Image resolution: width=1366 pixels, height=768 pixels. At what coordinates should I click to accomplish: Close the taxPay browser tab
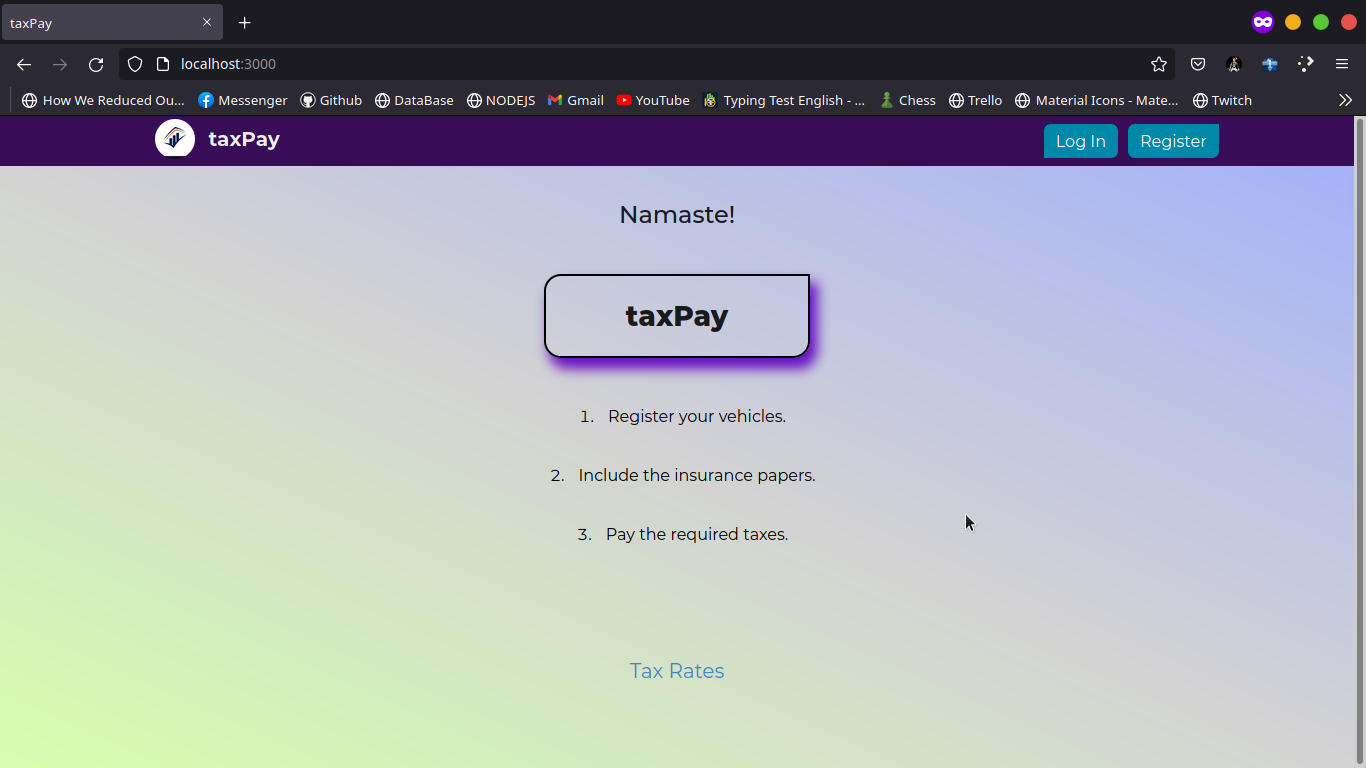(207, 22)
